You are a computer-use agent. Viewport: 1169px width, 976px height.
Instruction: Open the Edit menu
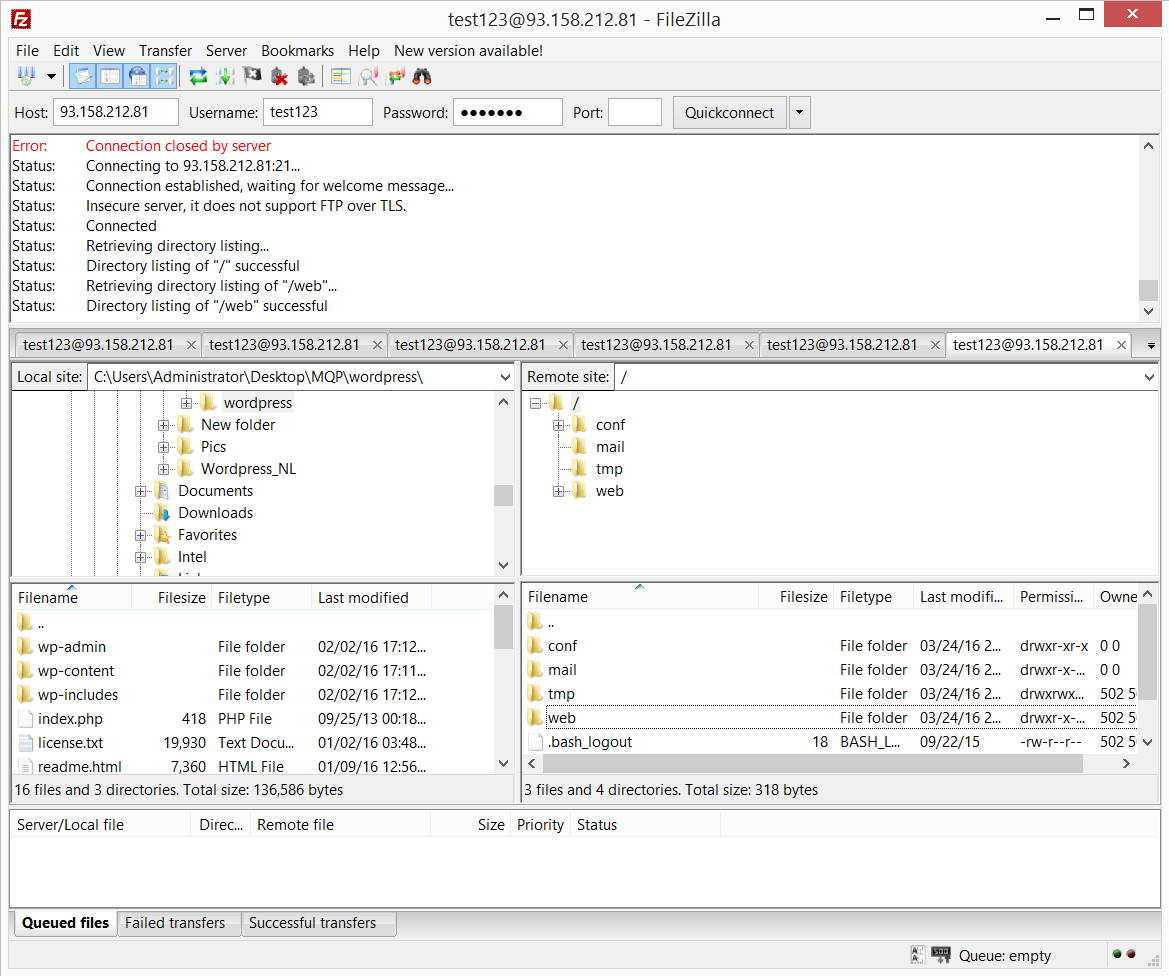tap(66, 51)
